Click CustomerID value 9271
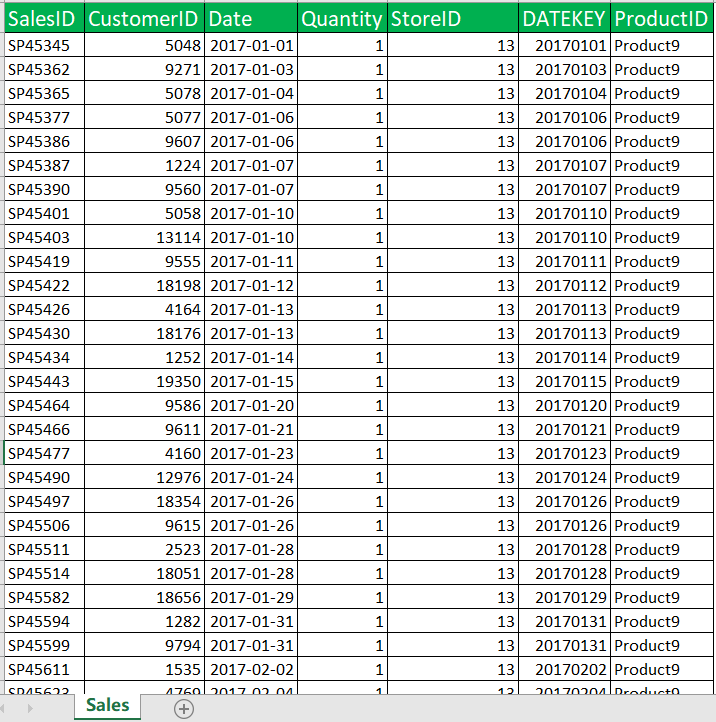The image size is (716, 722). tap(145, 69)
